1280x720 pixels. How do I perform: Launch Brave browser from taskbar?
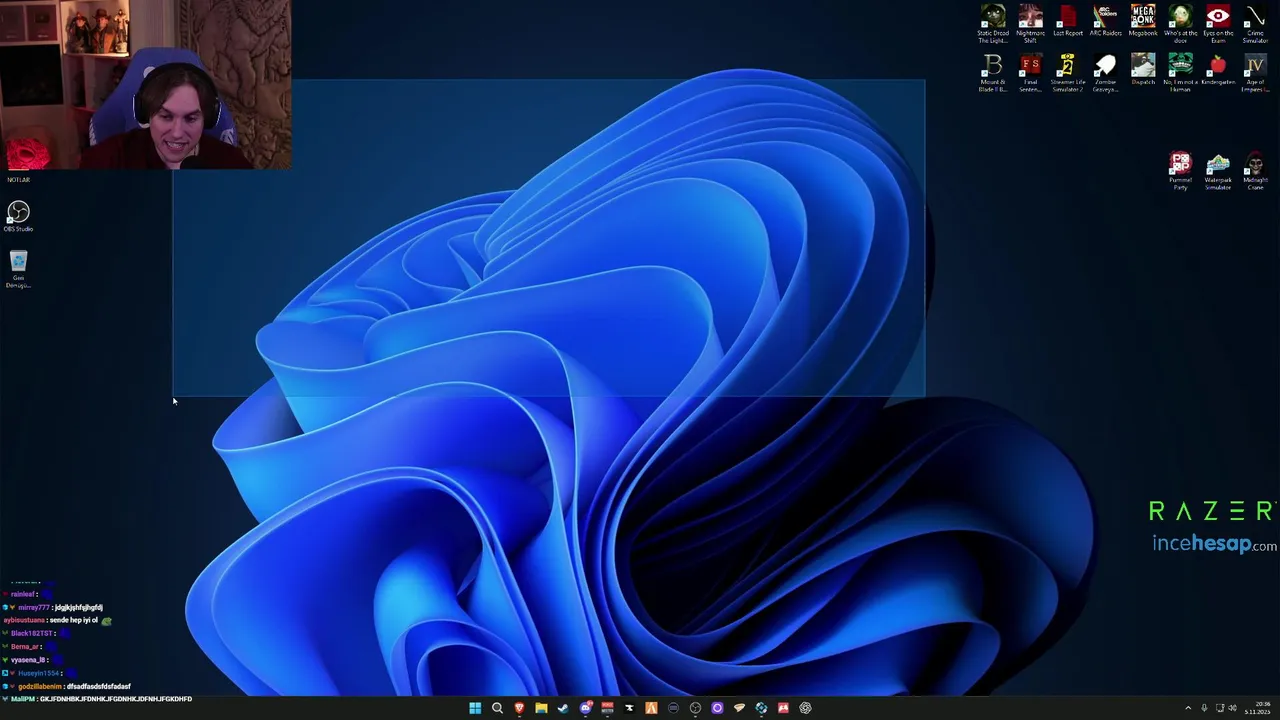pyautogui.click(x=519, y=708)
